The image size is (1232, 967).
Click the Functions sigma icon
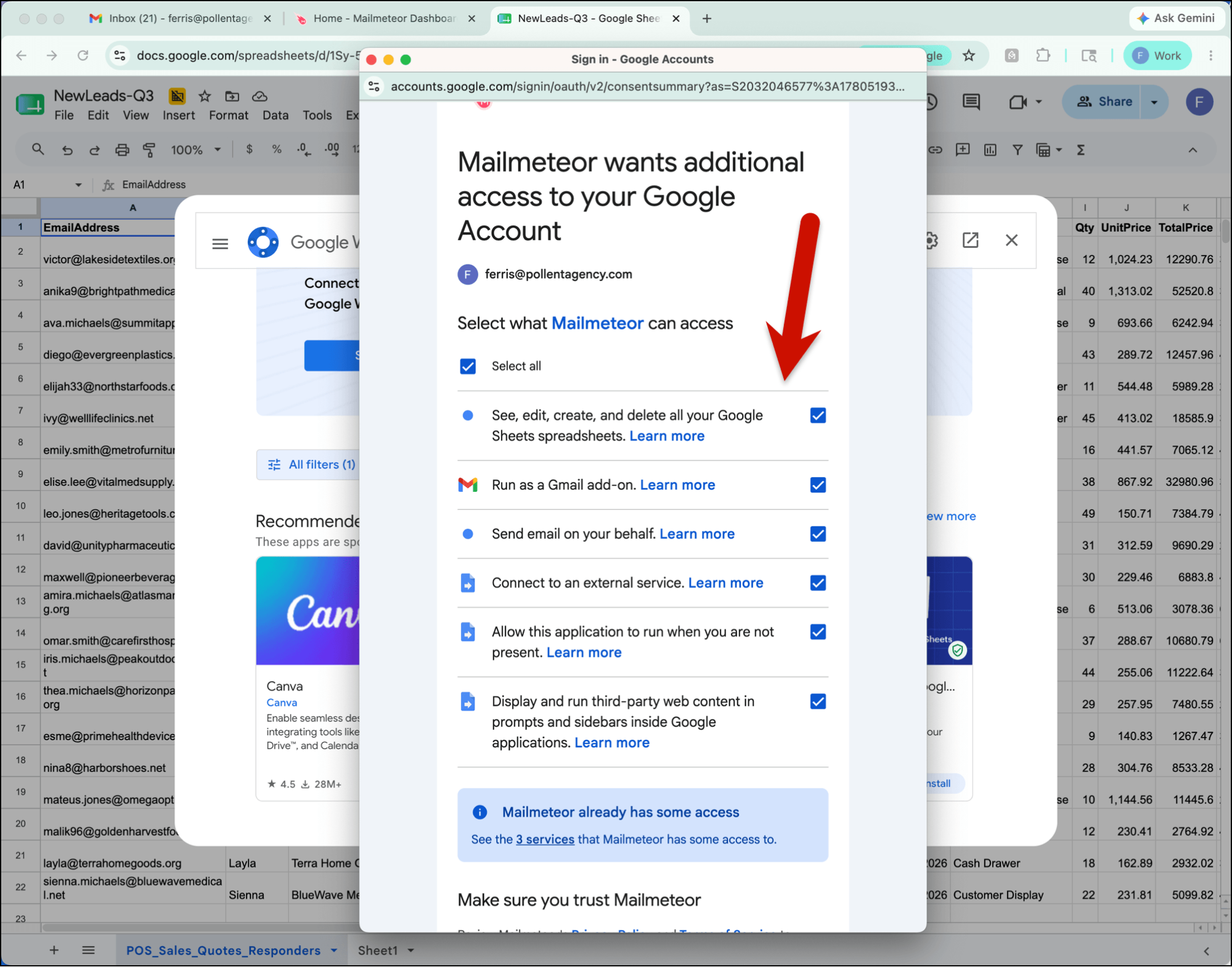click(1081, 150)
